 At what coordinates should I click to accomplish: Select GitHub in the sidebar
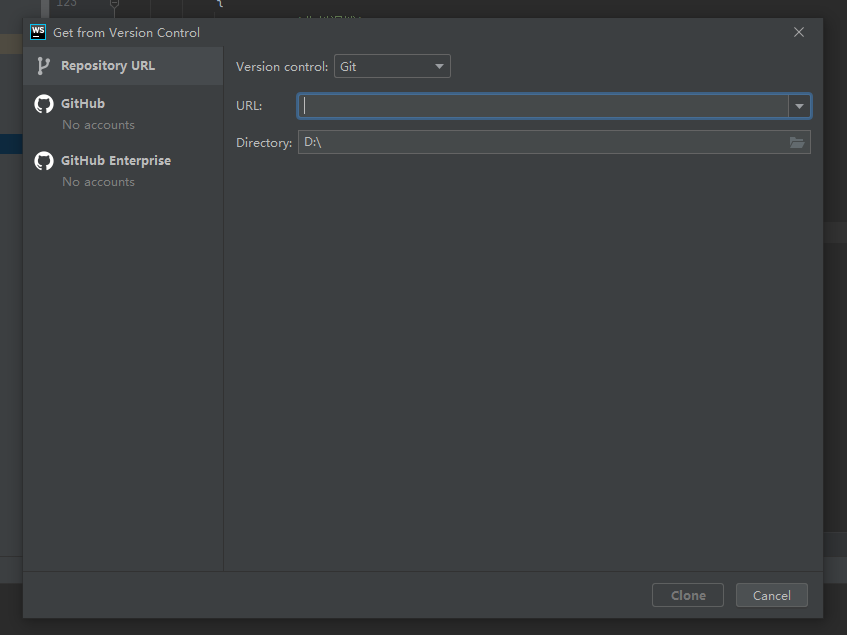click(84, 103)
